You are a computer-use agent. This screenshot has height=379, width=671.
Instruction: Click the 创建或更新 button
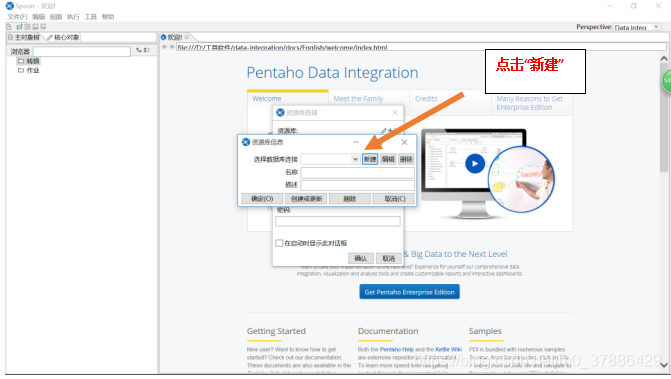point(306,198)
